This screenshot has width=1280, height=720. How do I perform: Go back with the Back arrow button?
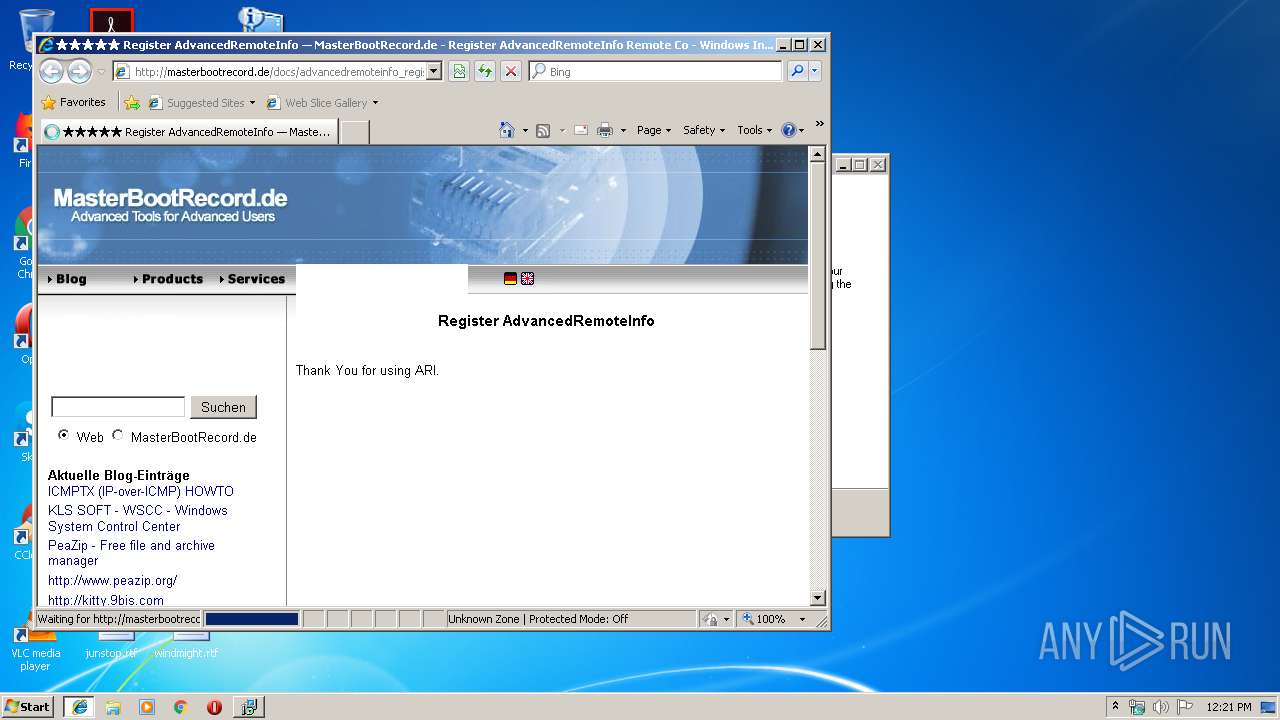point(51,71)
